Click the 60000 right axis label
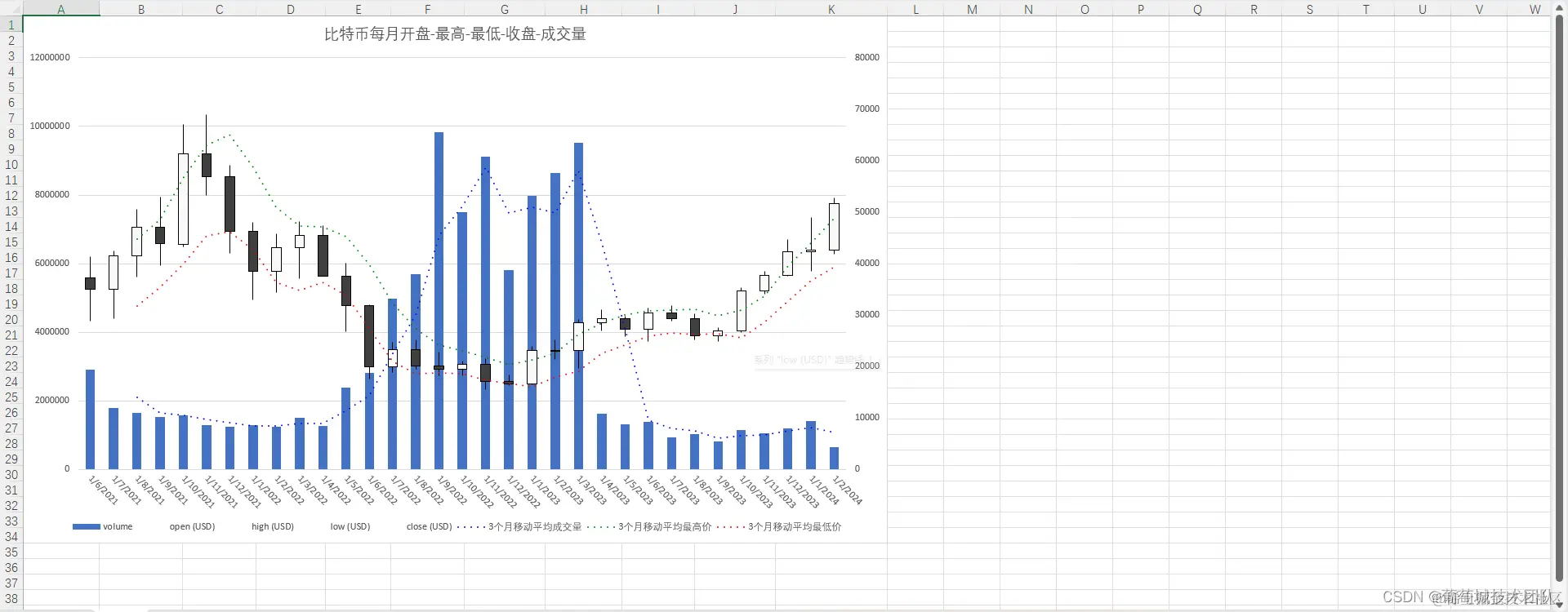 pyautogui.click(x=867, y=160)
